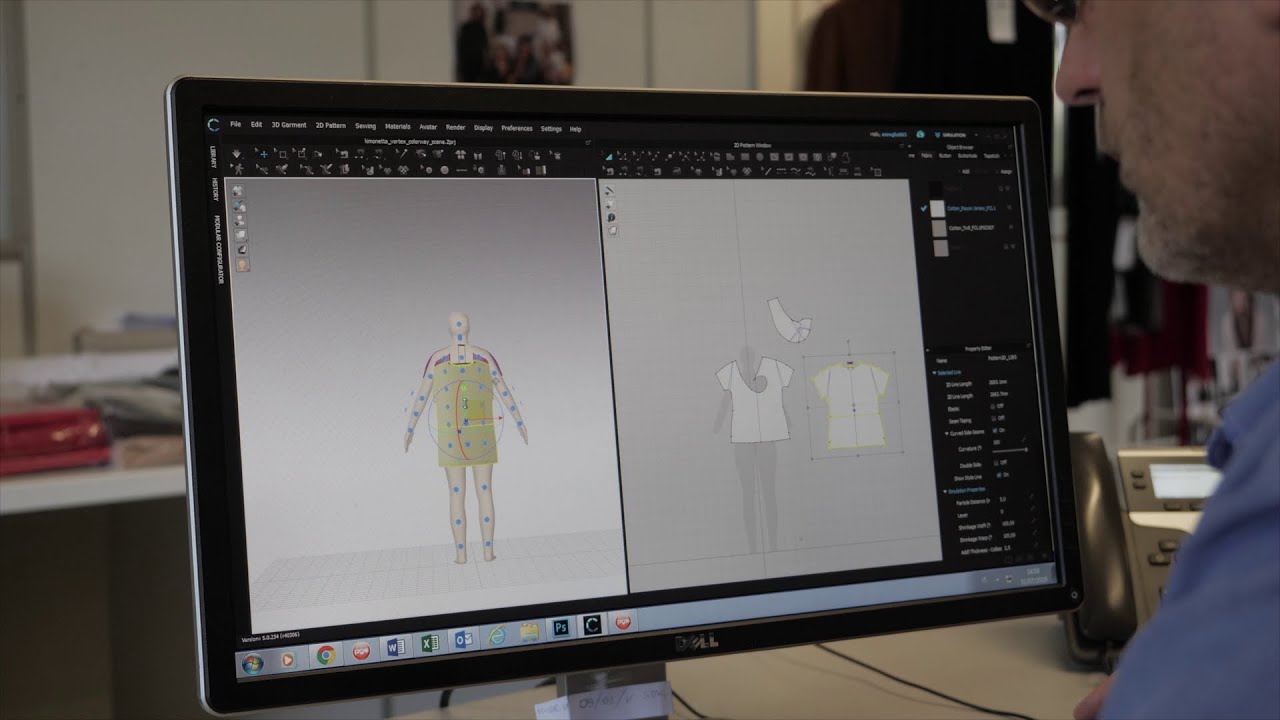The width and height of the screenshot is (1280, 720).
Task: Open the Materials menu
Action: [398, 127]
